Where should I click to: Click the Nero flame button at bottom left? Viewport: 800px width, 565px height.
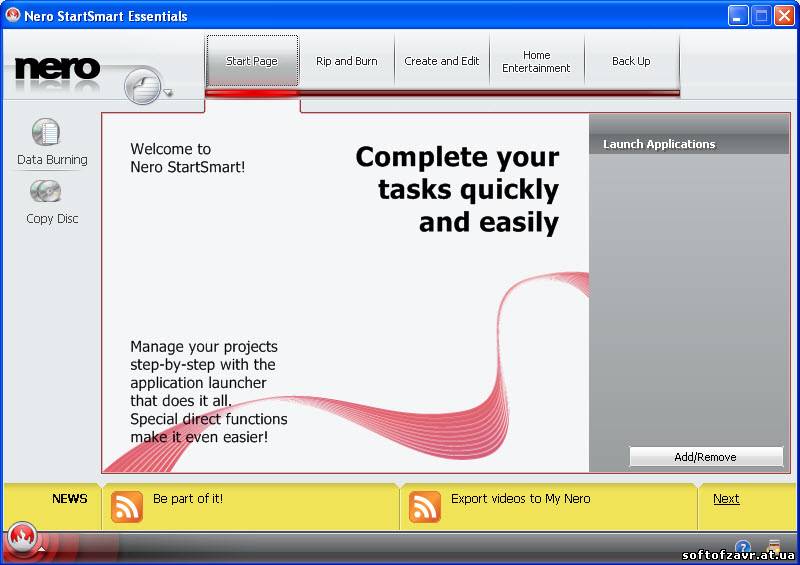click(21, 538)
